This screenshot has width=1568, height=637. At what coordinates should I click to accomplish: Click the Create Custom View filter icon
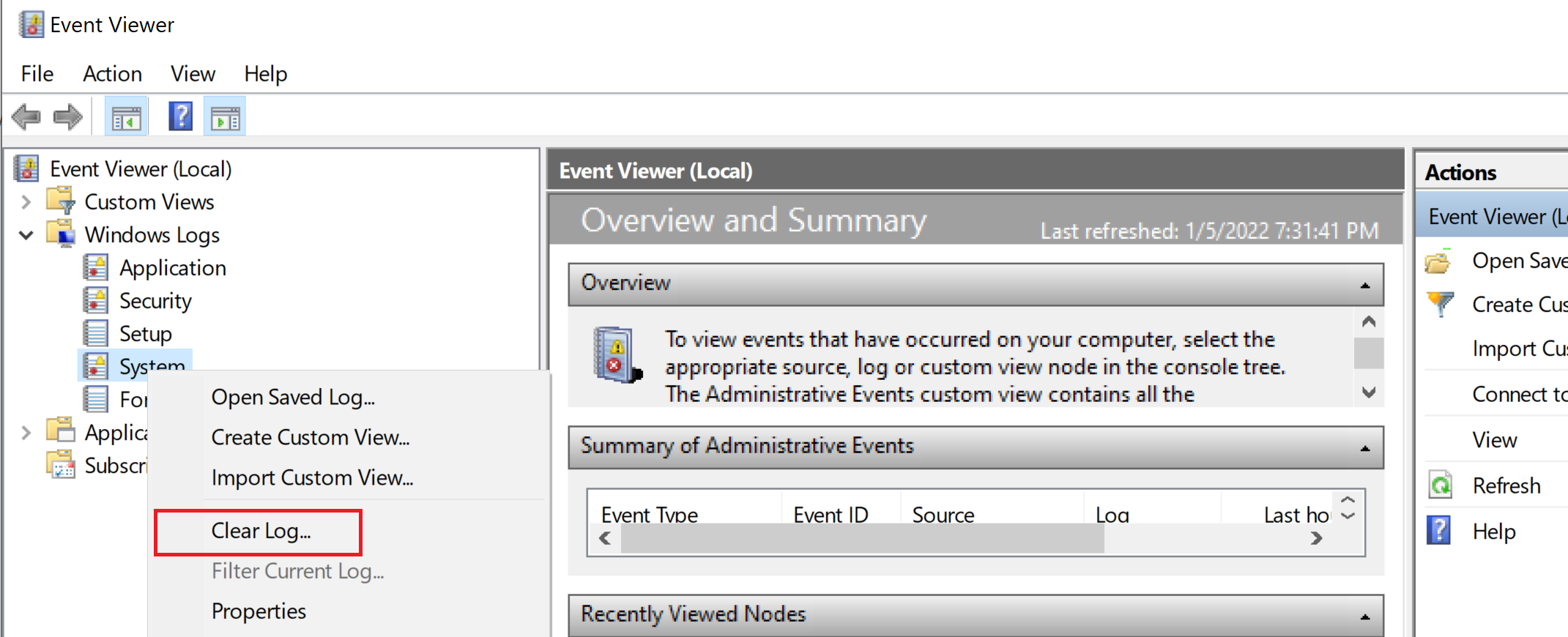coord(1440,303)
